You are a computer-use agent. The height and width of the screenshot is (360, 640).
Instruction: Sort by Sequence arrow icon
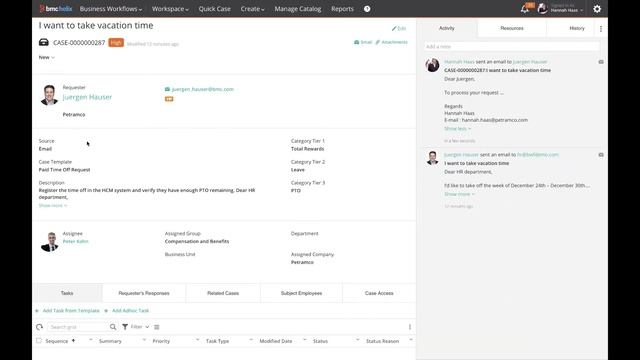tap(73, 340)
